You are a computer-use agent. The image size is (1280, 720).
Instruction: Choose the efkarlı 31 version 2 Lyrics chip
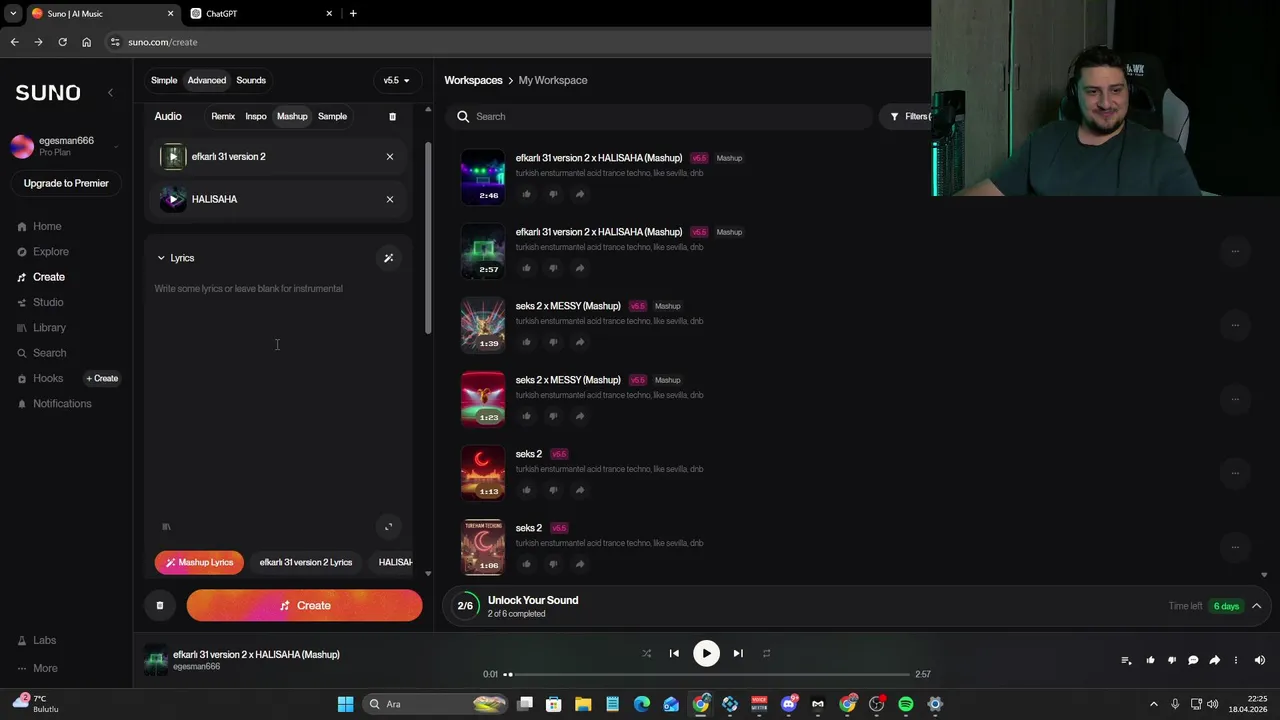coord(306,562)
